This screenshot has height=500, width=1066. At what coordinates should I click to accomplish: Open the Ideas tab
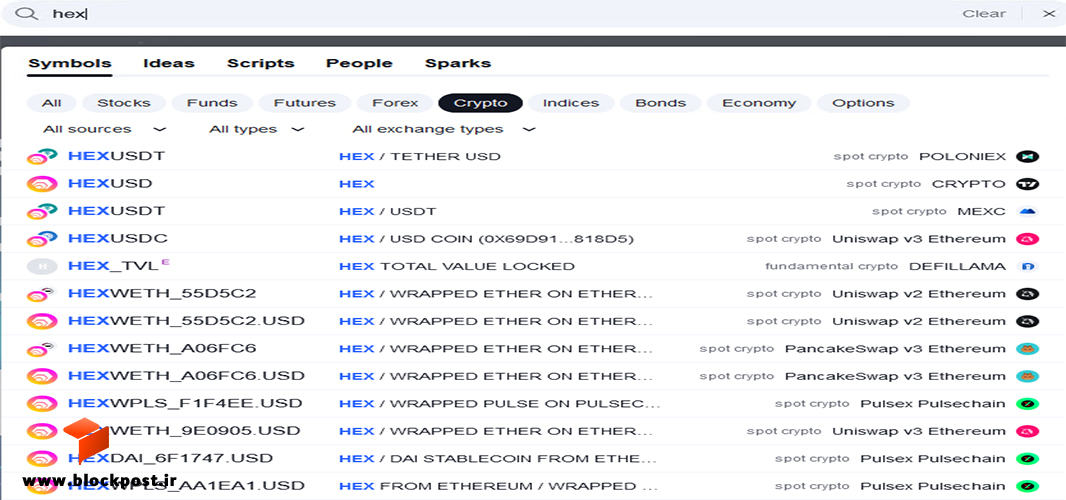click(169, 63)
